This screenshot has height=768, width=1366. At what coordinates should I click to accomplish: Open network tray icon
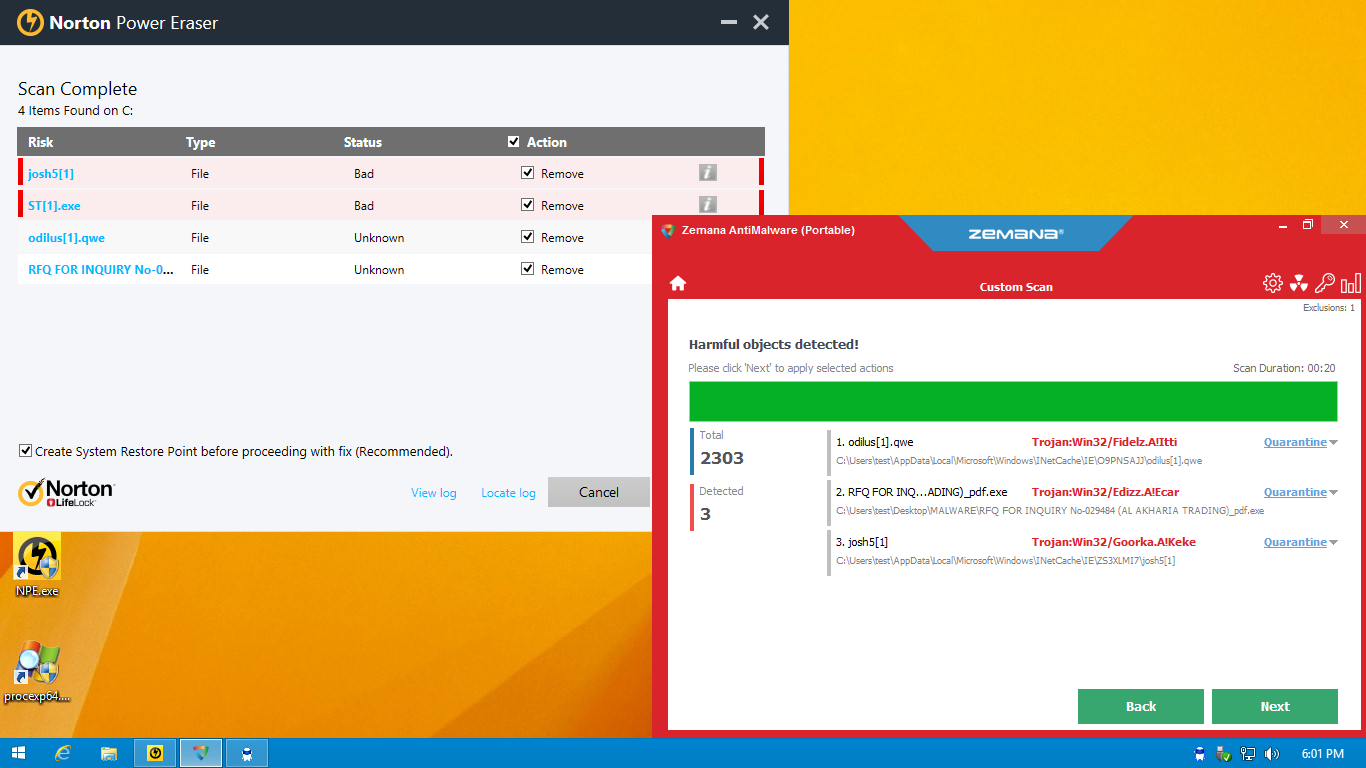tap(1247, 754)
